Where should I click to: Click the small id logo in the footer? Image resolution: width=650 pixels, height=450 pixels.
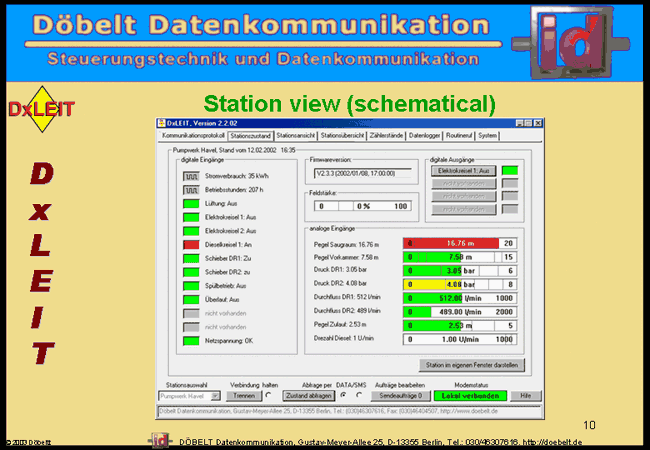point(159,441)
